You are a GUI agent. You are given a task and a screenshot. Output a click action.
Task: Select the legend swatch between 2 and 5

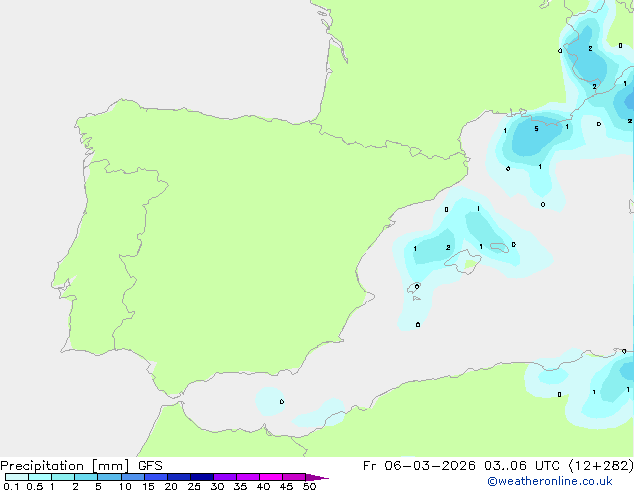86,477
